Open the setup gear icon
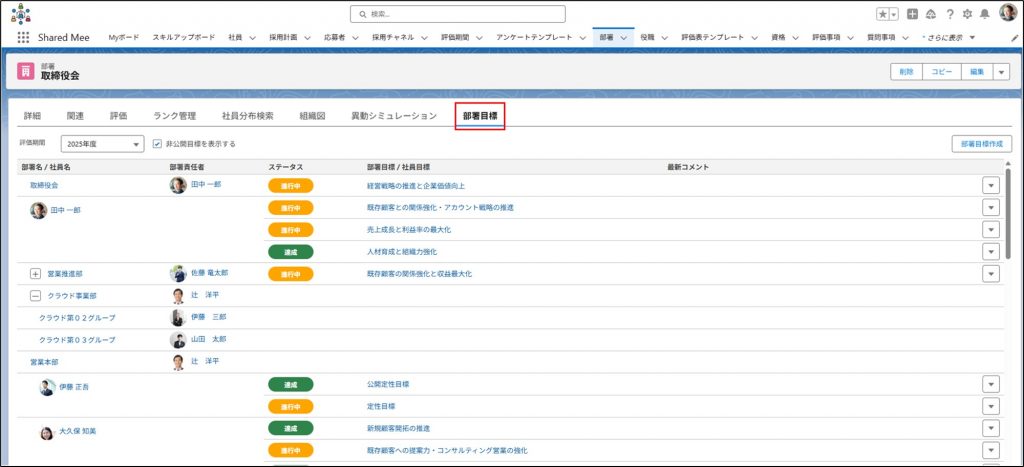1024x467 pixels. tap(967, 14)
